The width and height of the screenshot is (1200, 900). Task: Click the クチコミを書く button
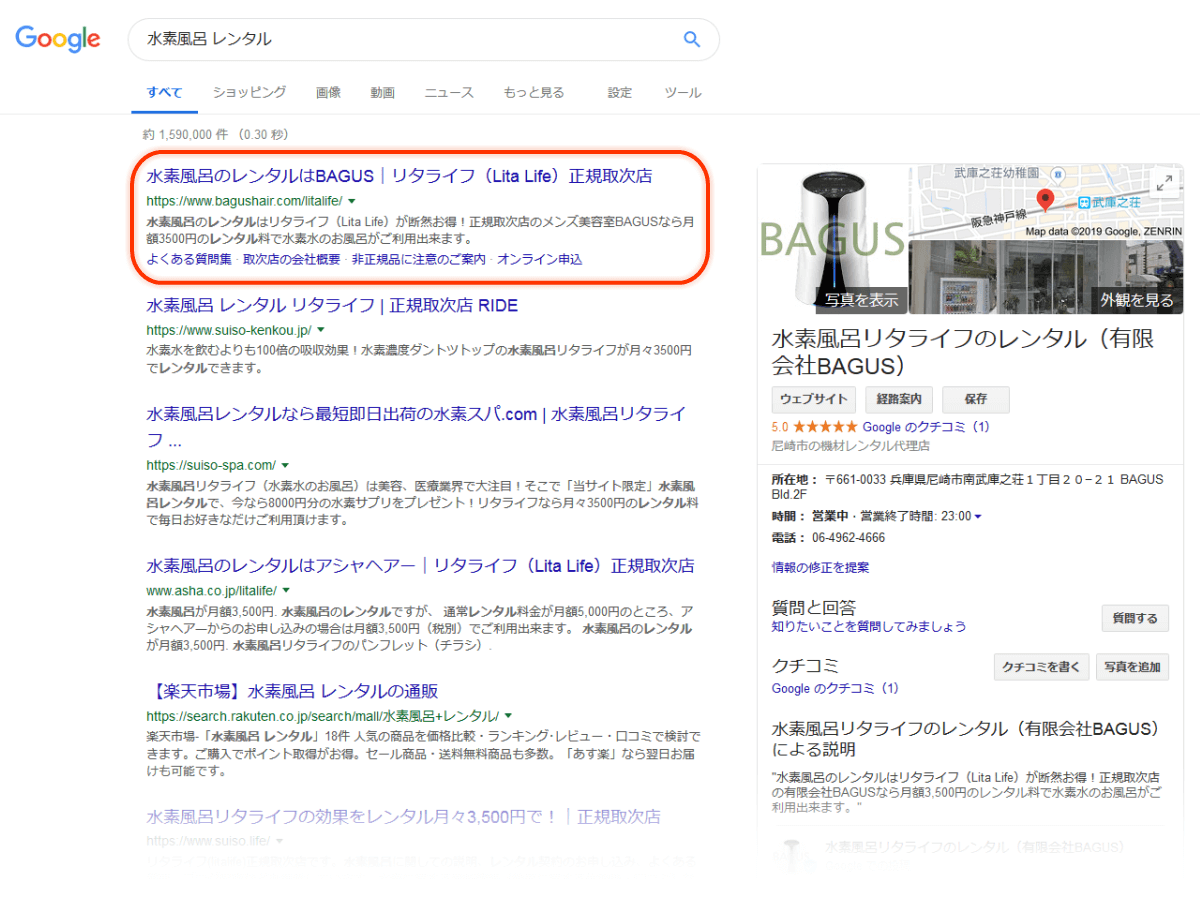coord(1040,667)
